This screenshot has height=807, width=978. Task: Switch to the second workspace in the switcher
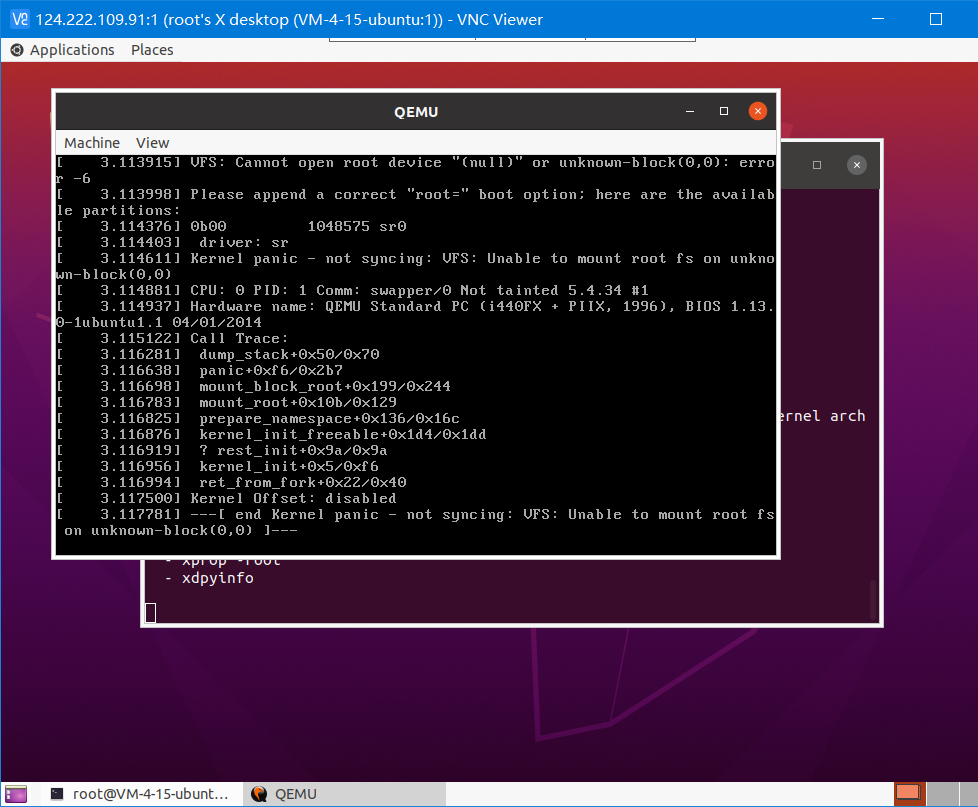(x=942, y=794)
